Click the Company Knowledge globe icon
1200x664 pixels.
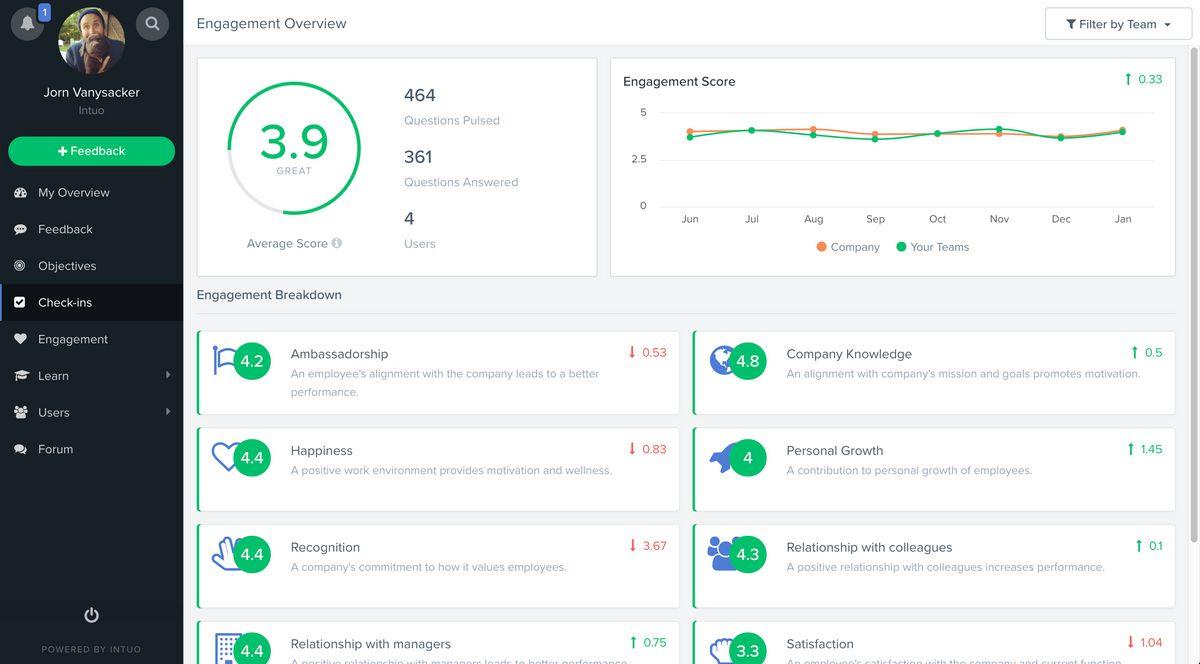point(721,360)
